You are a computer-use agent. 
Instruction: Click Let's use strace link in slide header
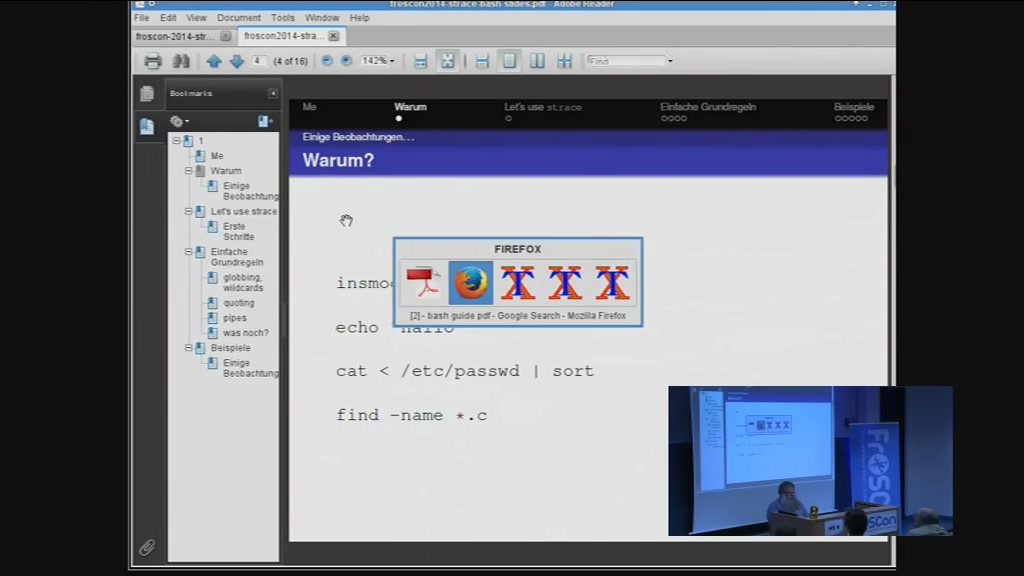pyautogui.click(x=543, y=107)
